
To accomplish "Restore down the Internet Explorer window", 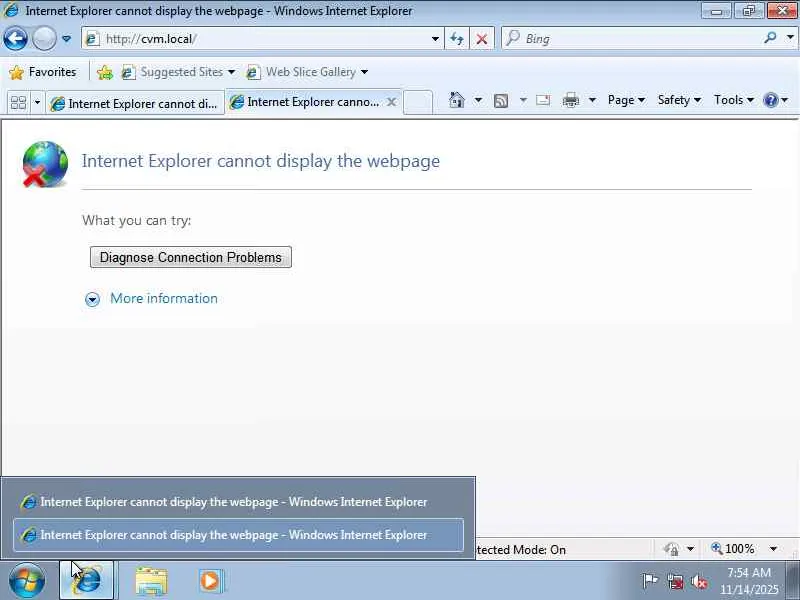I will tap(748, 11).
